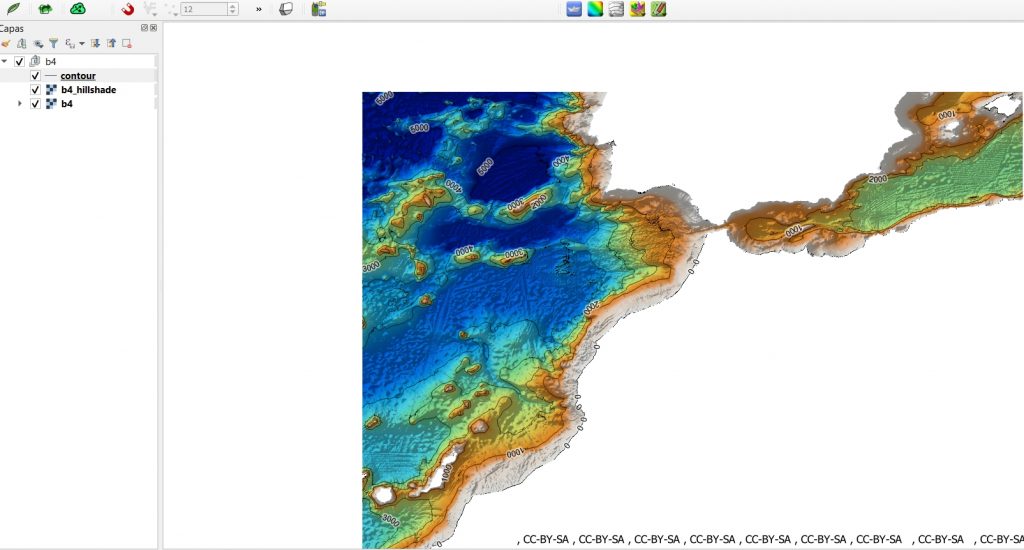Open the layer filter funnel icon
The image size is (1024, 550).
click(x=53, y=44)
